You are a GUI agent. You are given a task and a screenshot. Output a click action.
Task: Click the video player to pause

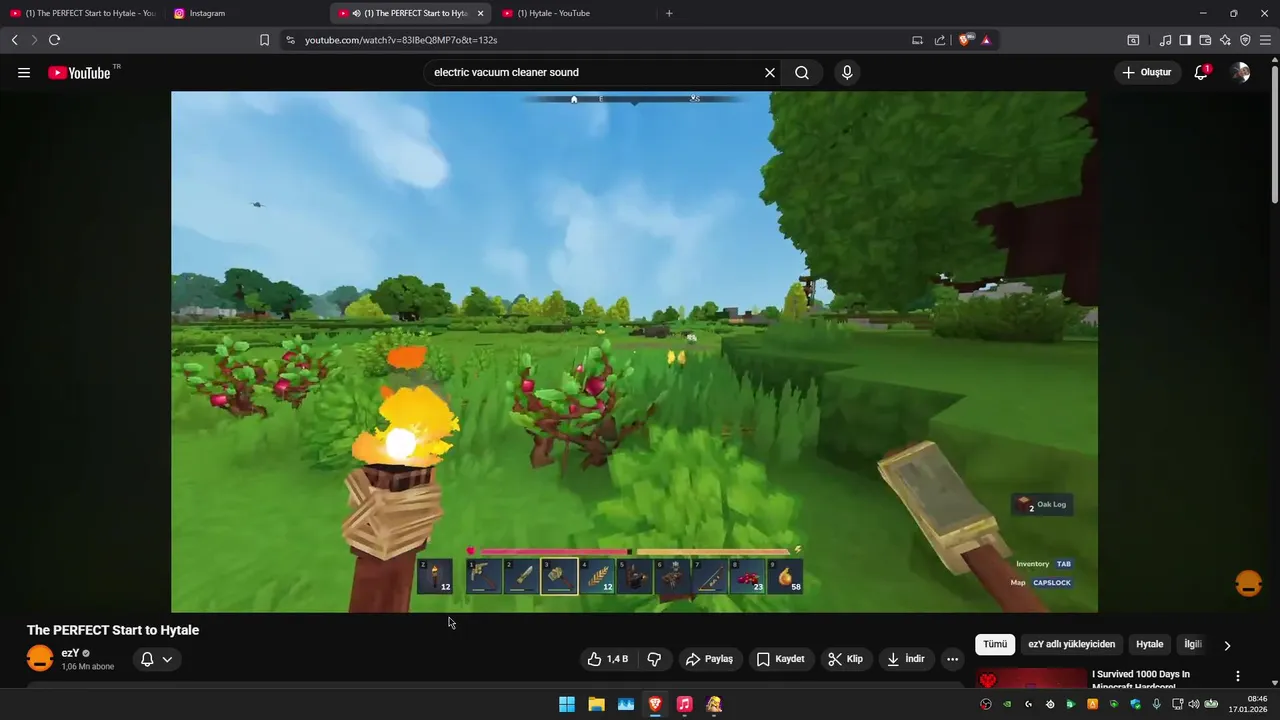[634, 352]
